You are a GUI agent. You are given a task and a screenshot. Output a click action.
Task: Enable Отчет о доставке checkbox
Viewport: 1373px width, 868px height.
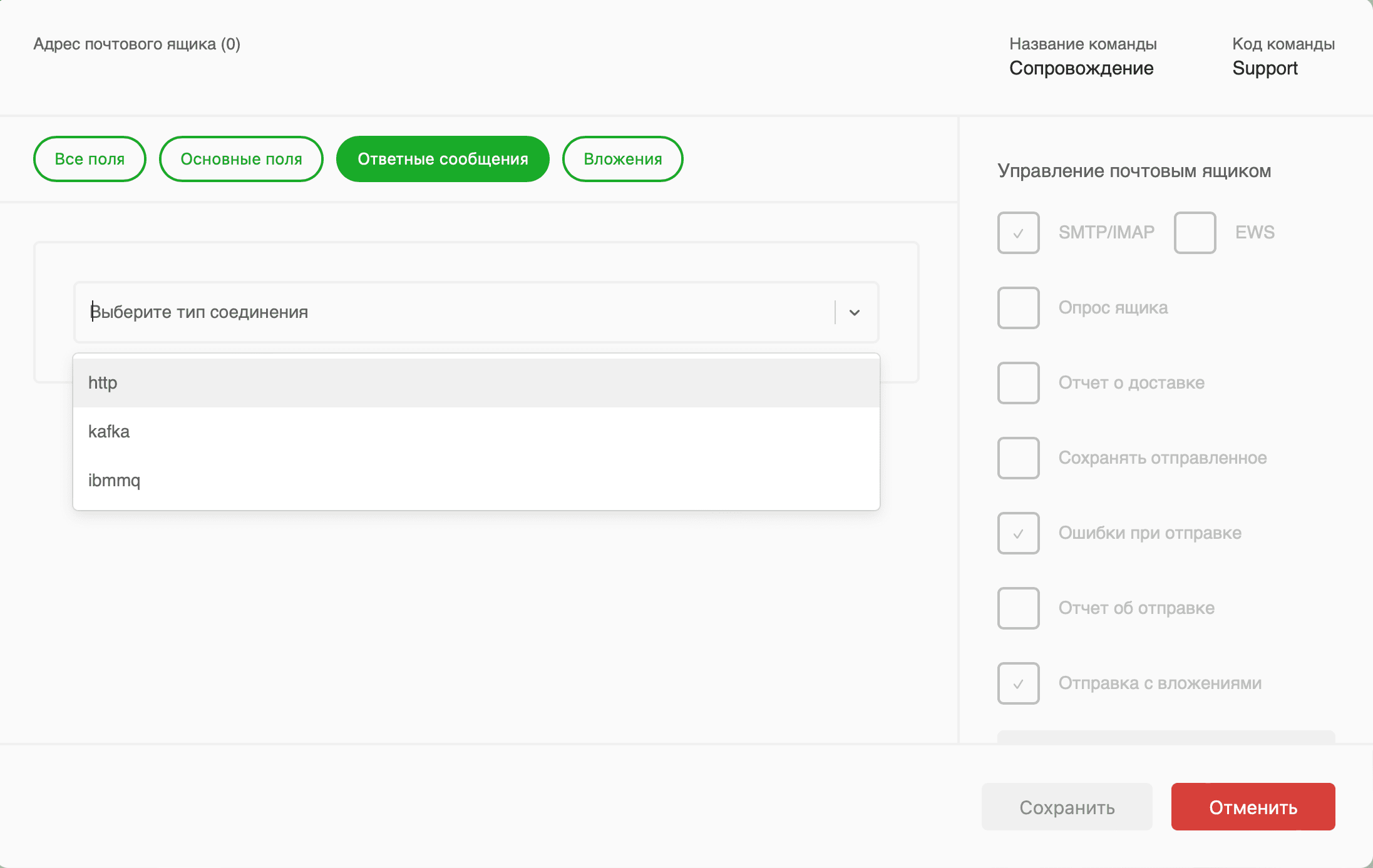(1018, 383)
